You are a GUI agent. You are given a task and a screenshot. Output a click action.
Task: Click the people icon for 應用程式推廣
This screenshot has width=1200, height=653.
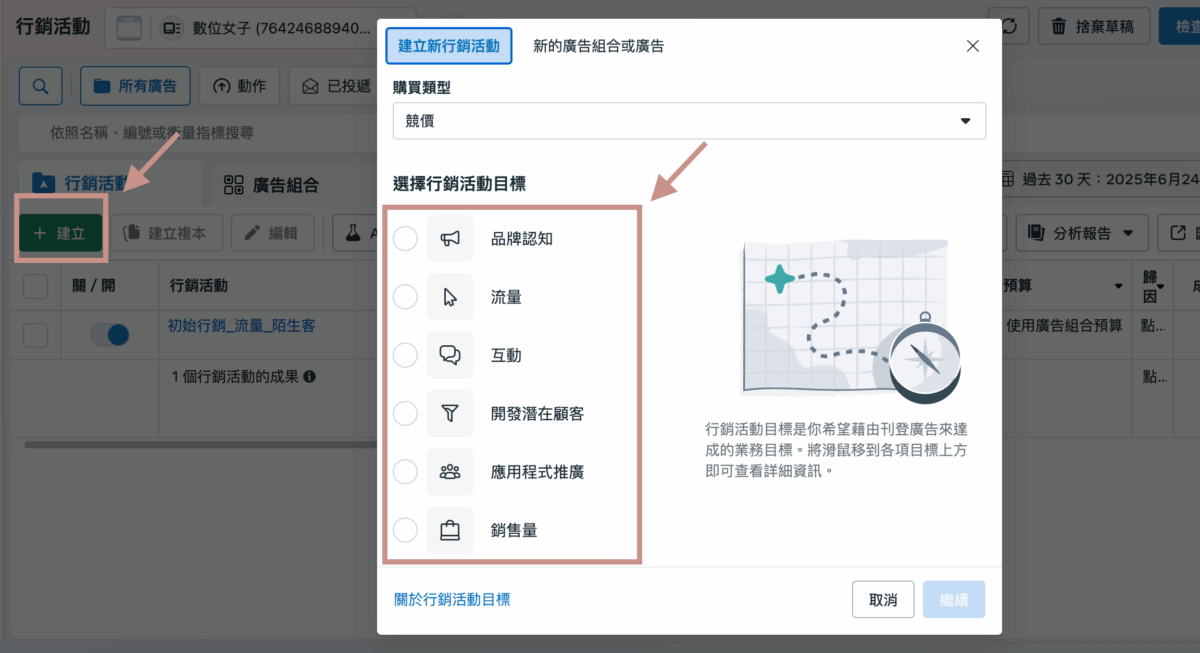450,471
